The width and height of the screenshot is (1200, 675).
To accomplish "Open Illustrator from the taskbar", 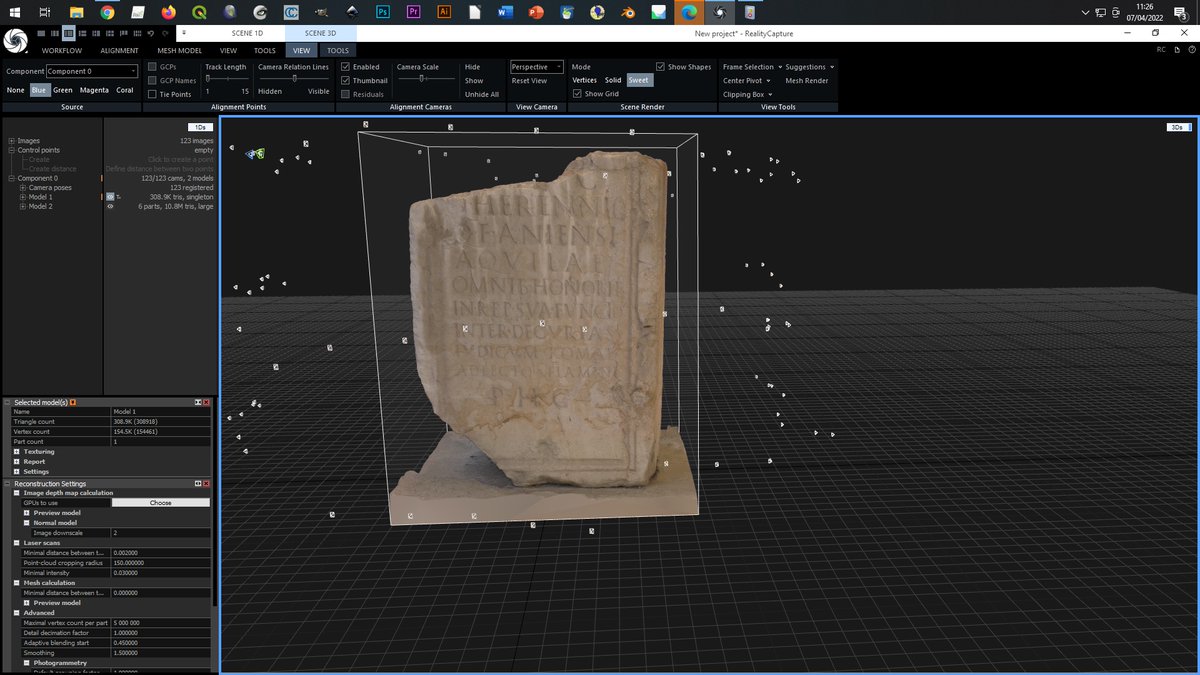I will [444, 12].
